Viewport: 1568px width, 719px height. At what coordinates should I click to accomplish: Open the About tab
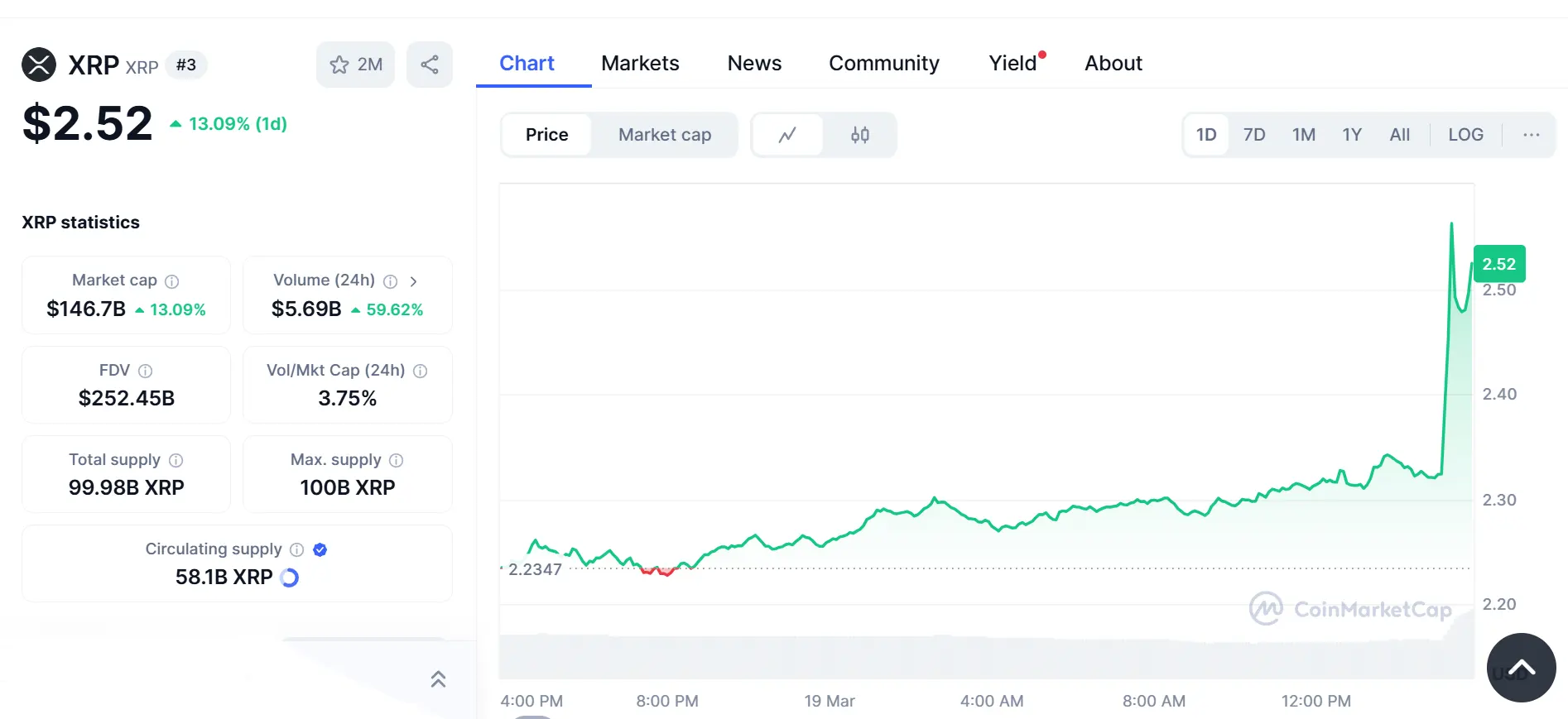point(1113,63)
